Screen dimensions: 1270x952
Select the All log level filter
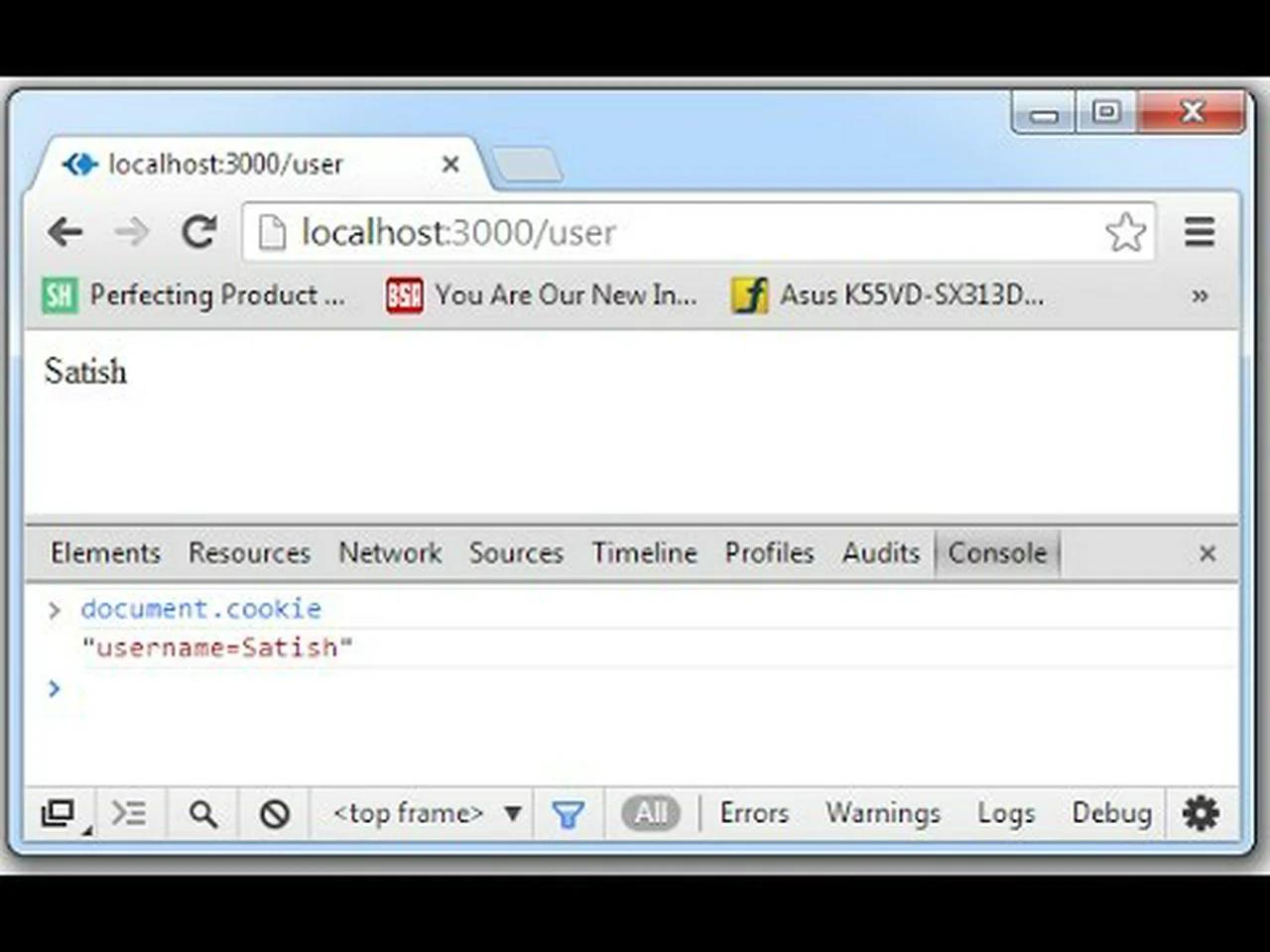651,813
